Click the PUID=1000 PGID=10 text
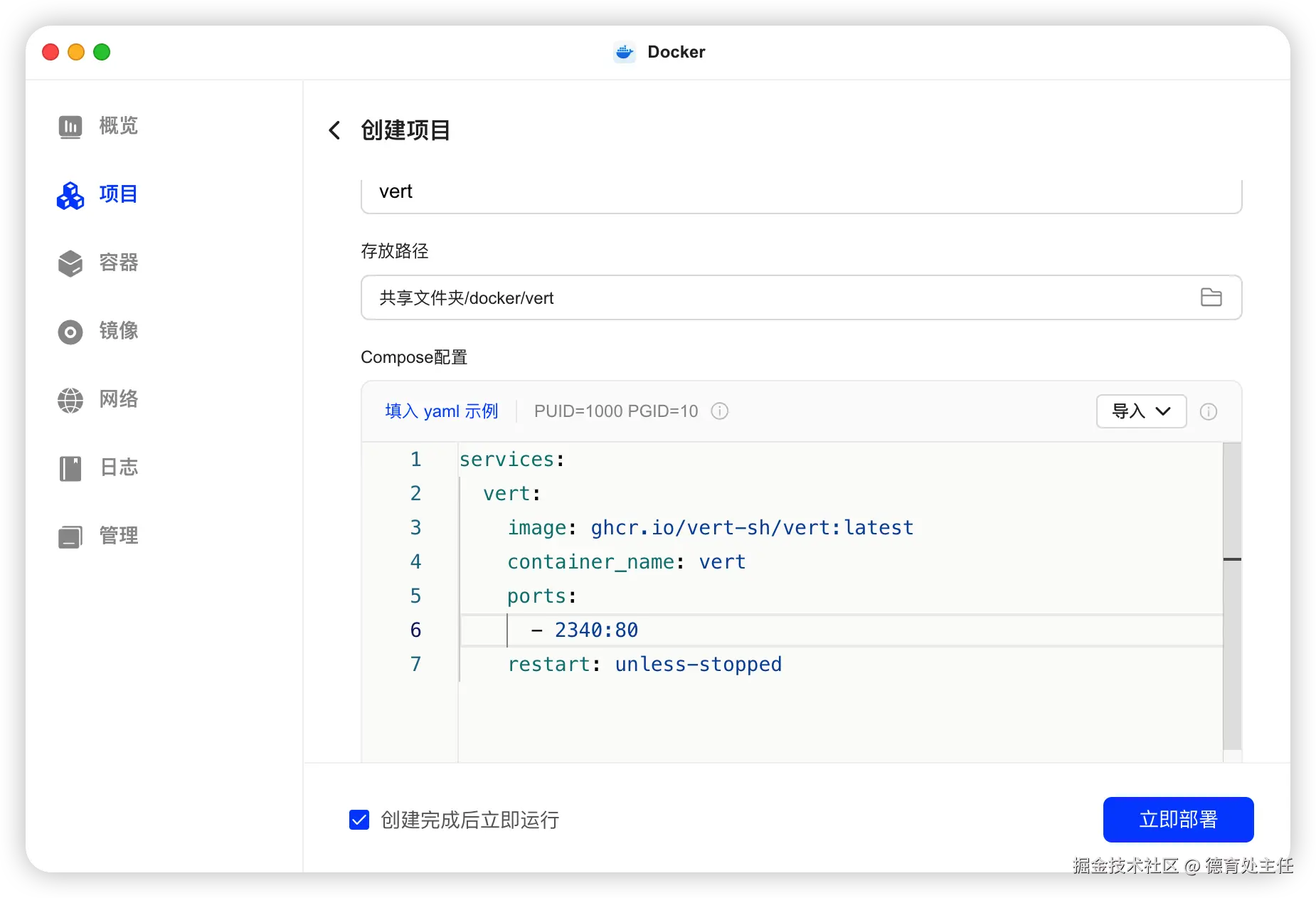This screenshot has width=1316, height=898. pos(616,411)
